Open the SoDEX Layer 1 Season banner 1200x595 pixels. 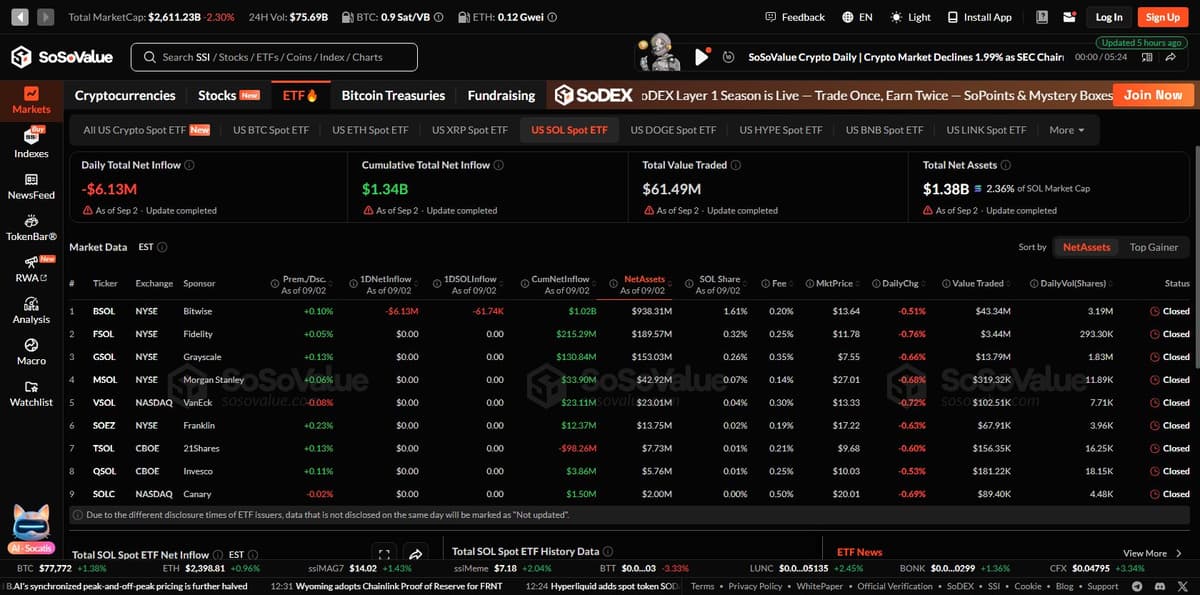pos(875,95)
